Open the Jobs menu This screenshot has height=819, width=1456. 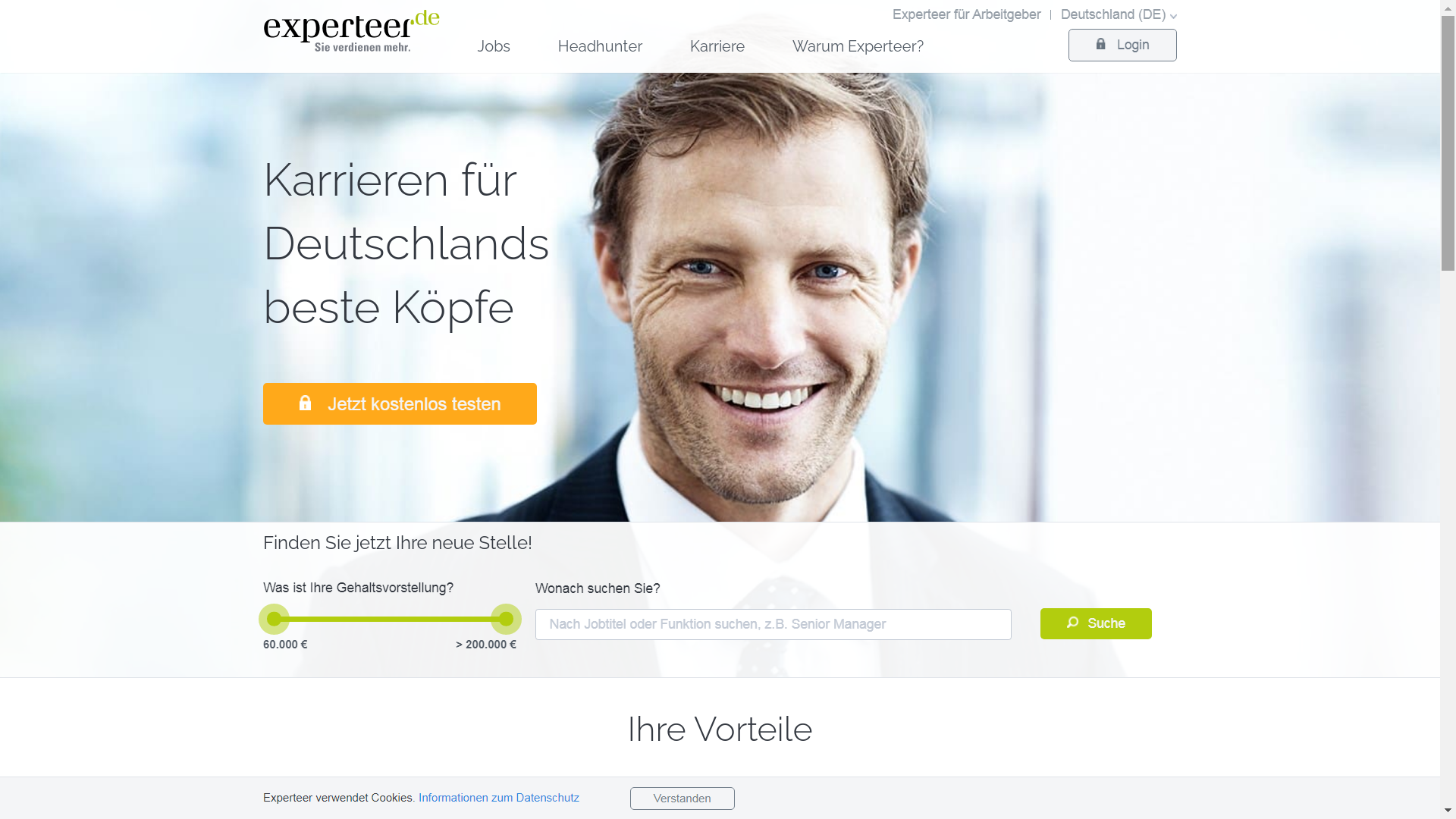494,46
